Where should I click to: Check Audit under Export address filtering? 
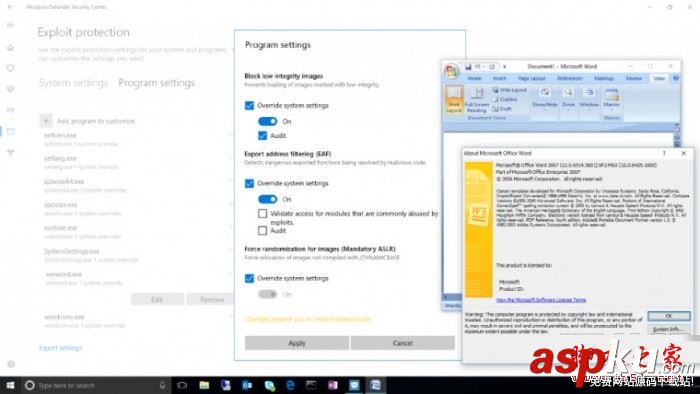262,230
